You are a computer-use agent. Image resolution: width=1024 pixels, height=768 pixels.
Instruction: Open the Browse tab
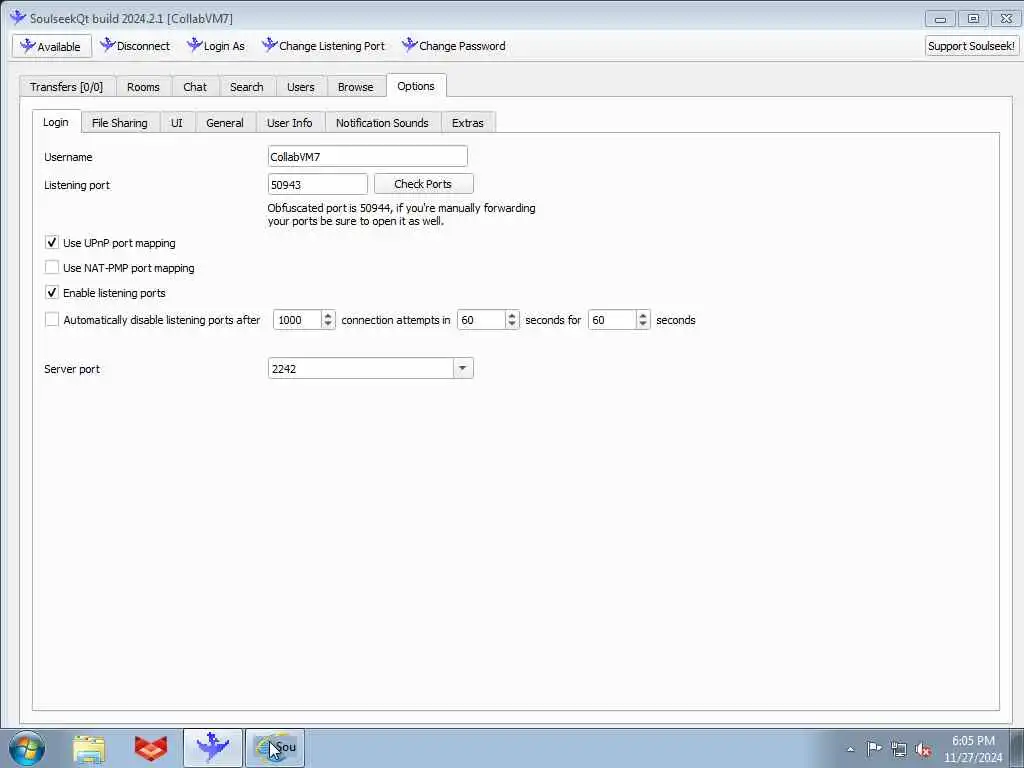355,87
